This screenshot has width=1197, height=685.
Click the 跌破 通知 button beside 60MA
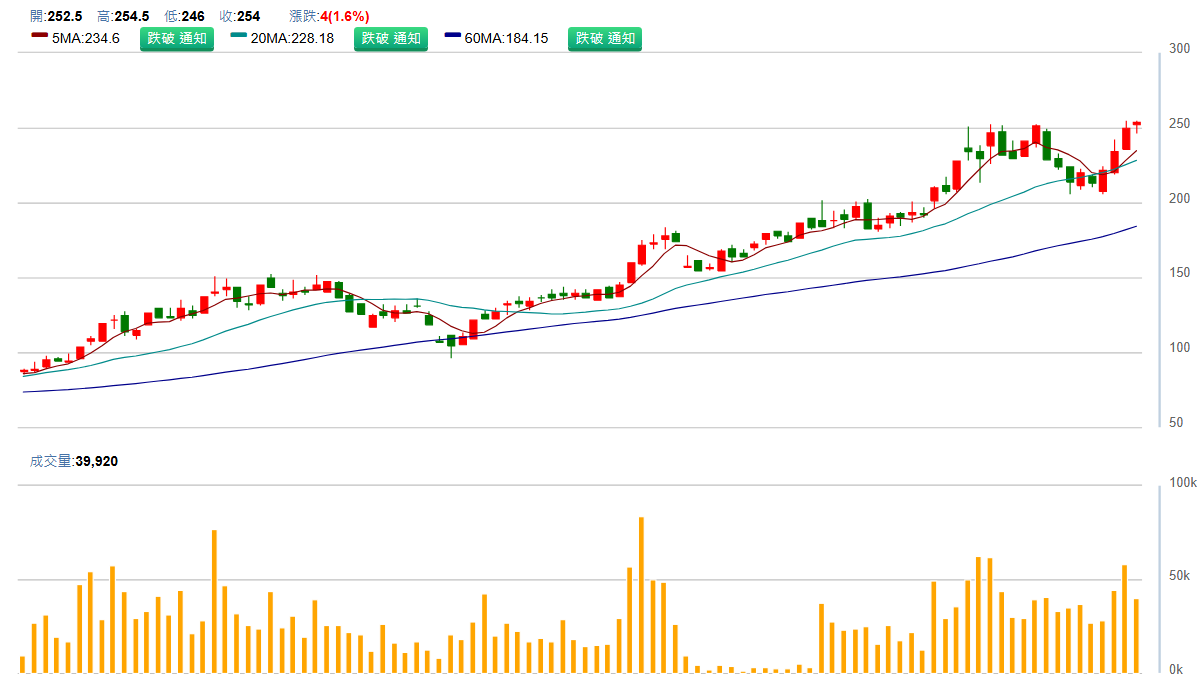605,39
